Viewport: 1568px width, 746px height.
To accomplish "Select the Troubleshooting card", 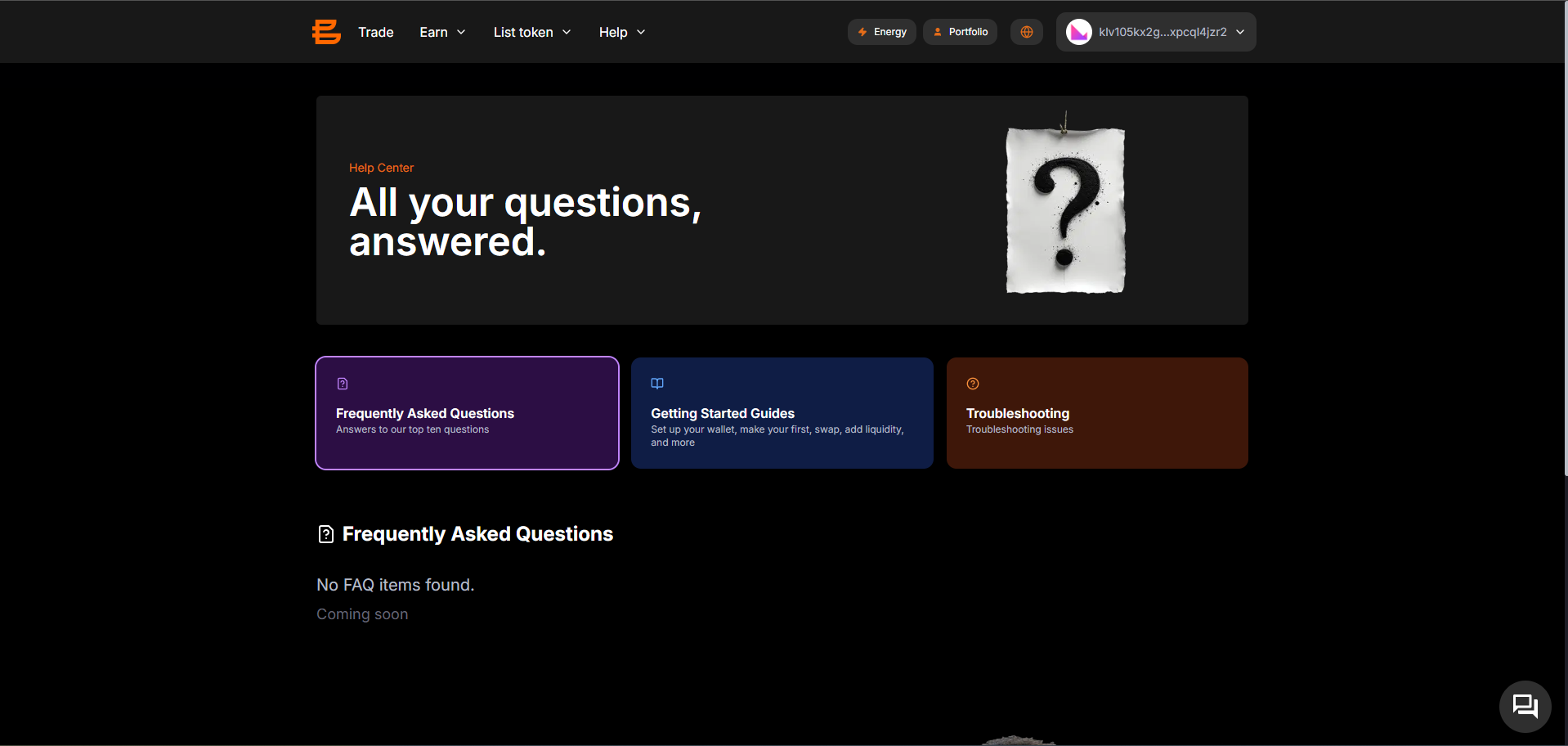I will coord(1097,413).
